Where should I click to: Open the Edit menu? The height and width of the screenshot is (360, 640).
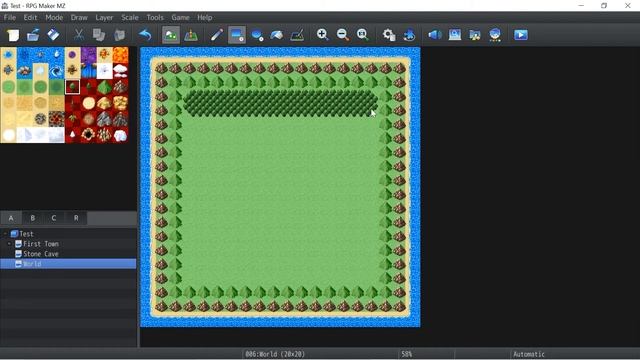pos(30,18)
